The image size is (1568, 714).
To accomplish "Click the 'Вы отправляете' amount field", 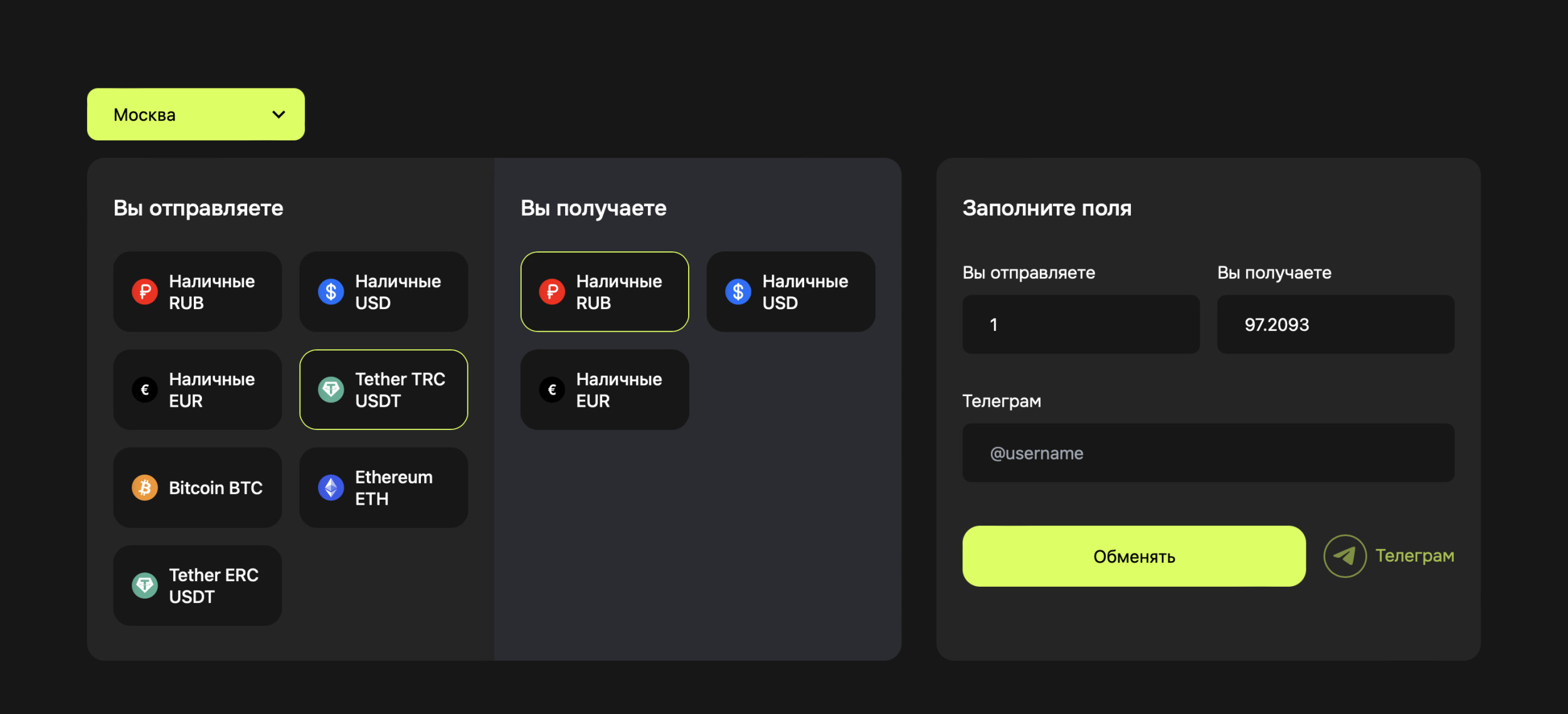I will point(1080,325).
